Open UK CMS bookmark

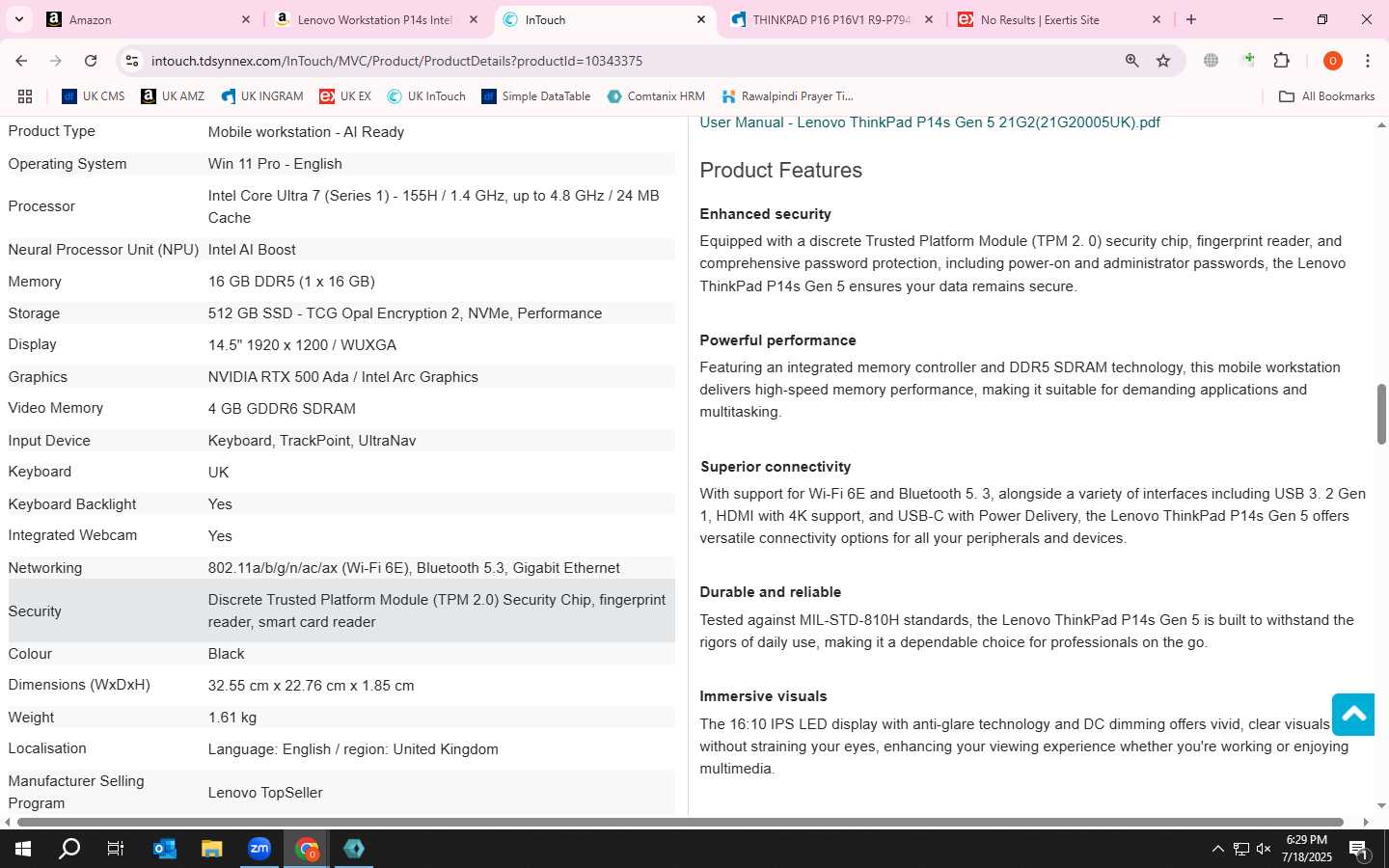(94, 96)
